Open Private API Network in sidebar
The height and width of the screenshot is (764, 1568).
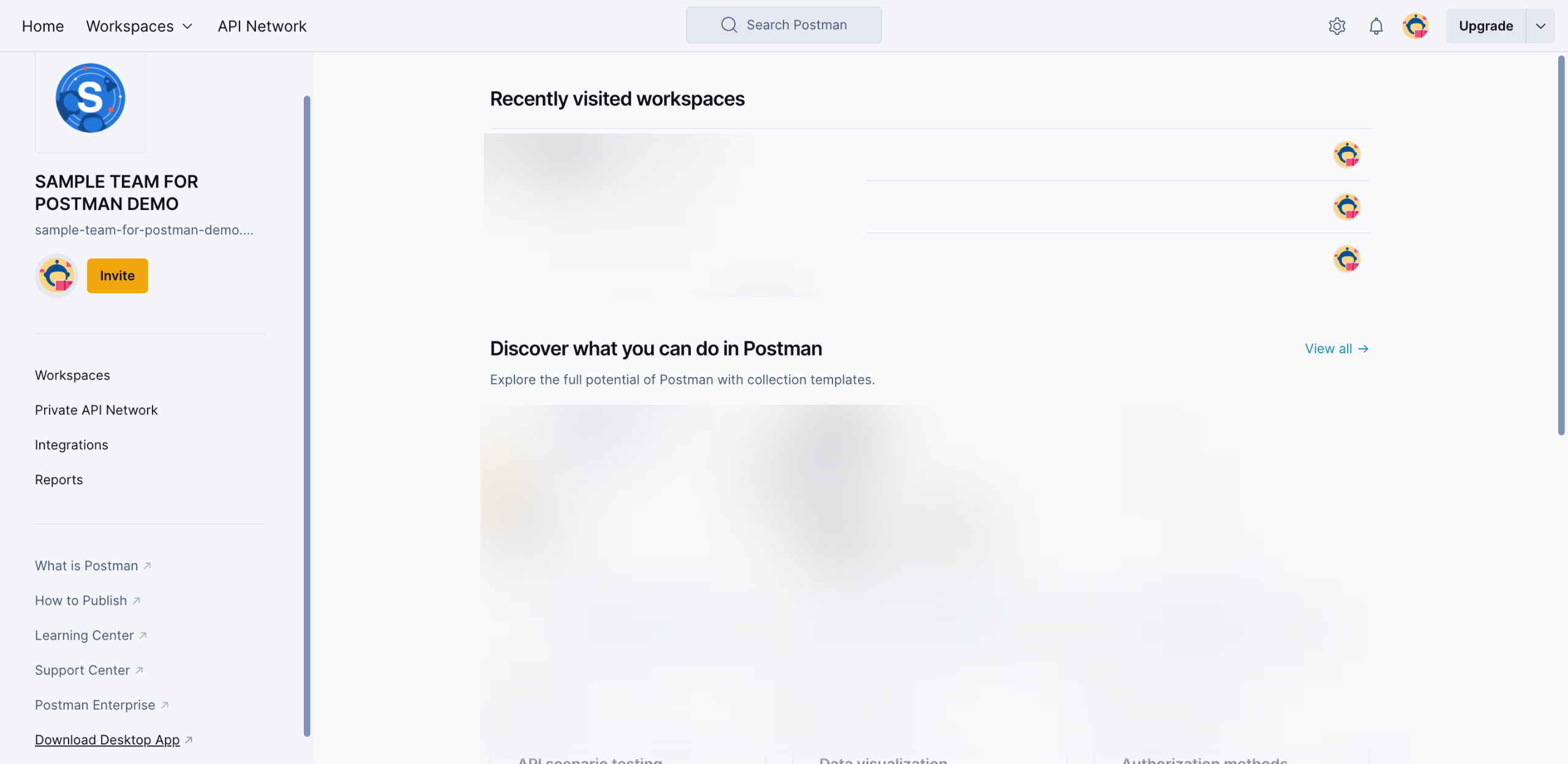(96, 410)
